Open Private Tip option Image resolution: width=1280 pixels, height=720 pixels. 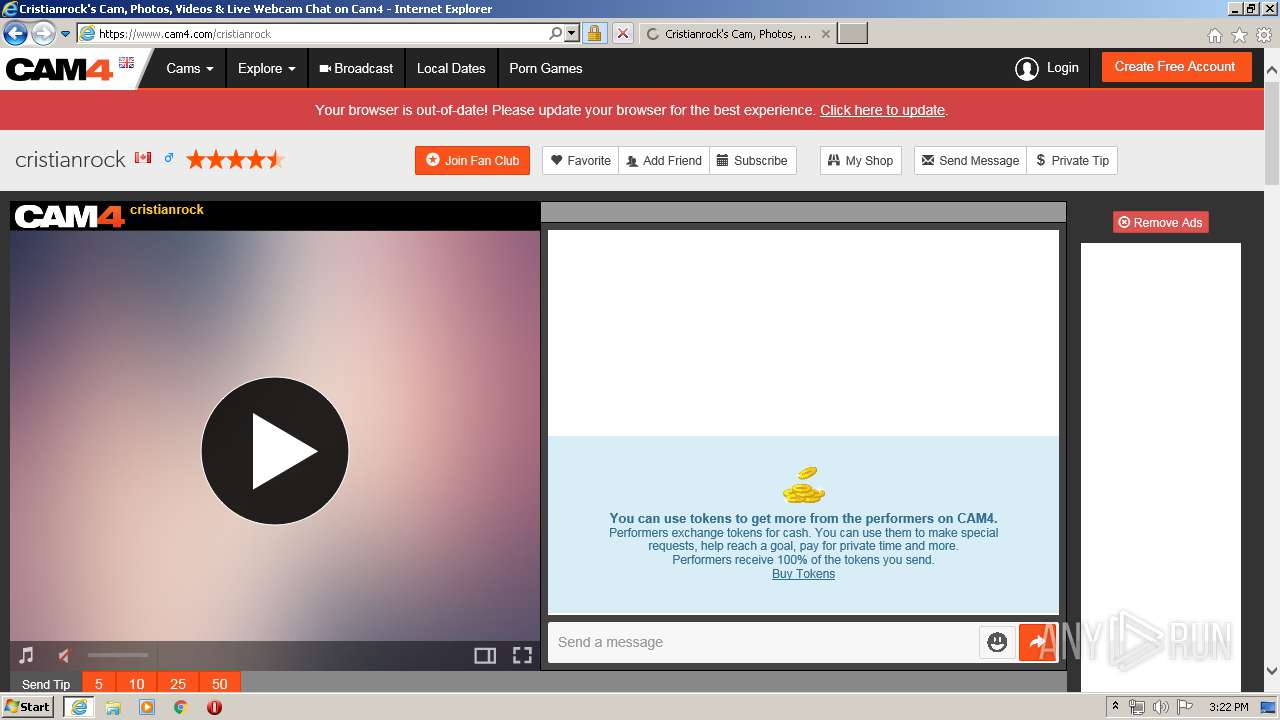click(1072, 160)
